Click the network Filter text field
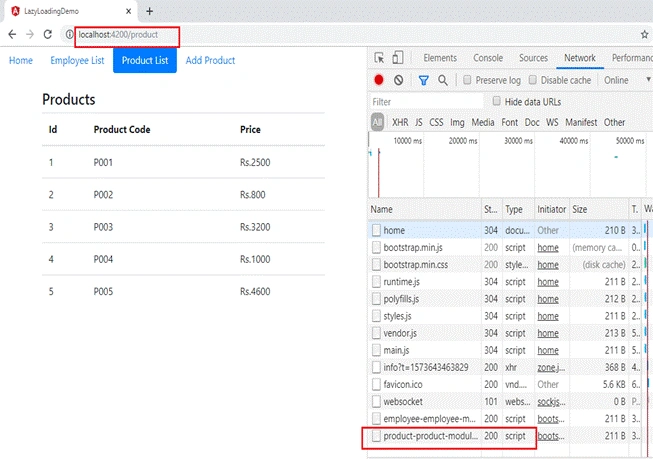The image size is (653, 459). pos(427,102)
